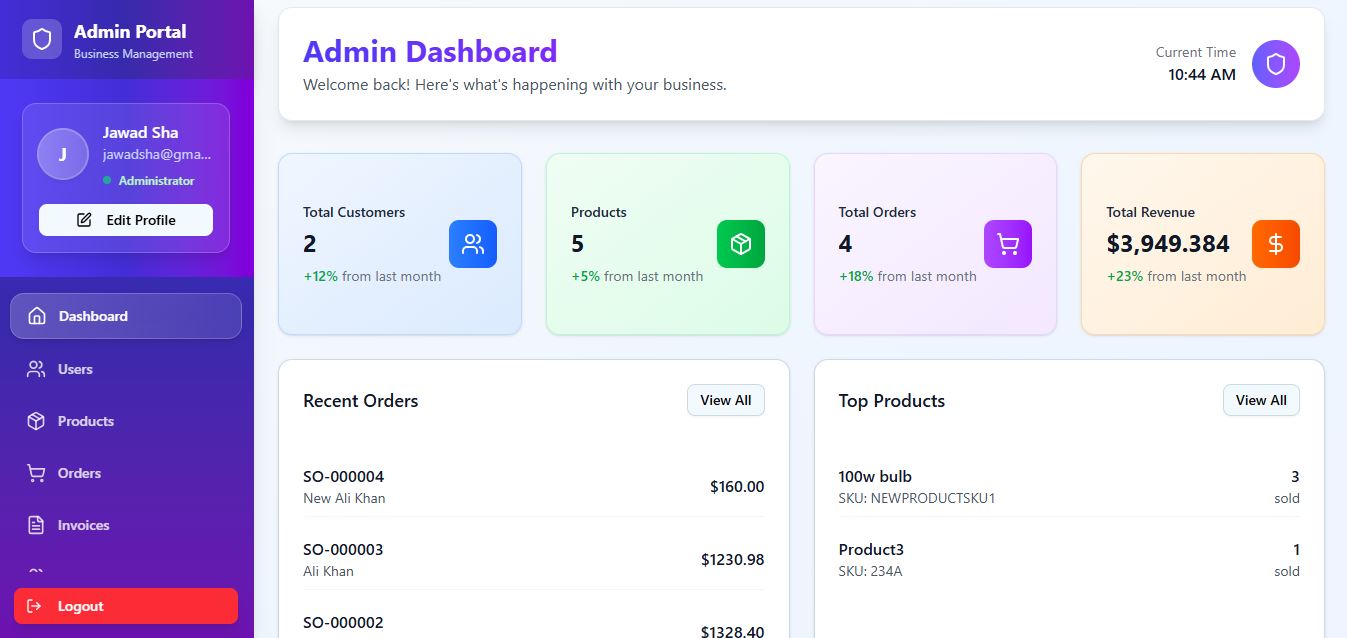The height and width of the screenshot is (638, 1347).
Task: Click the blue Total Customers icon
Action: click(x=472, y=243)
